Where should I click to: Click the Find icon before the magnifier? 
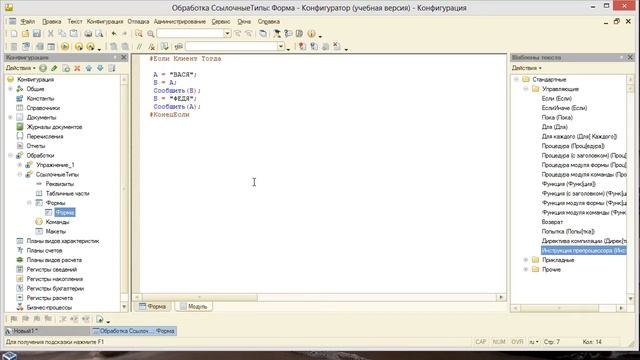(x=139, y=34)
